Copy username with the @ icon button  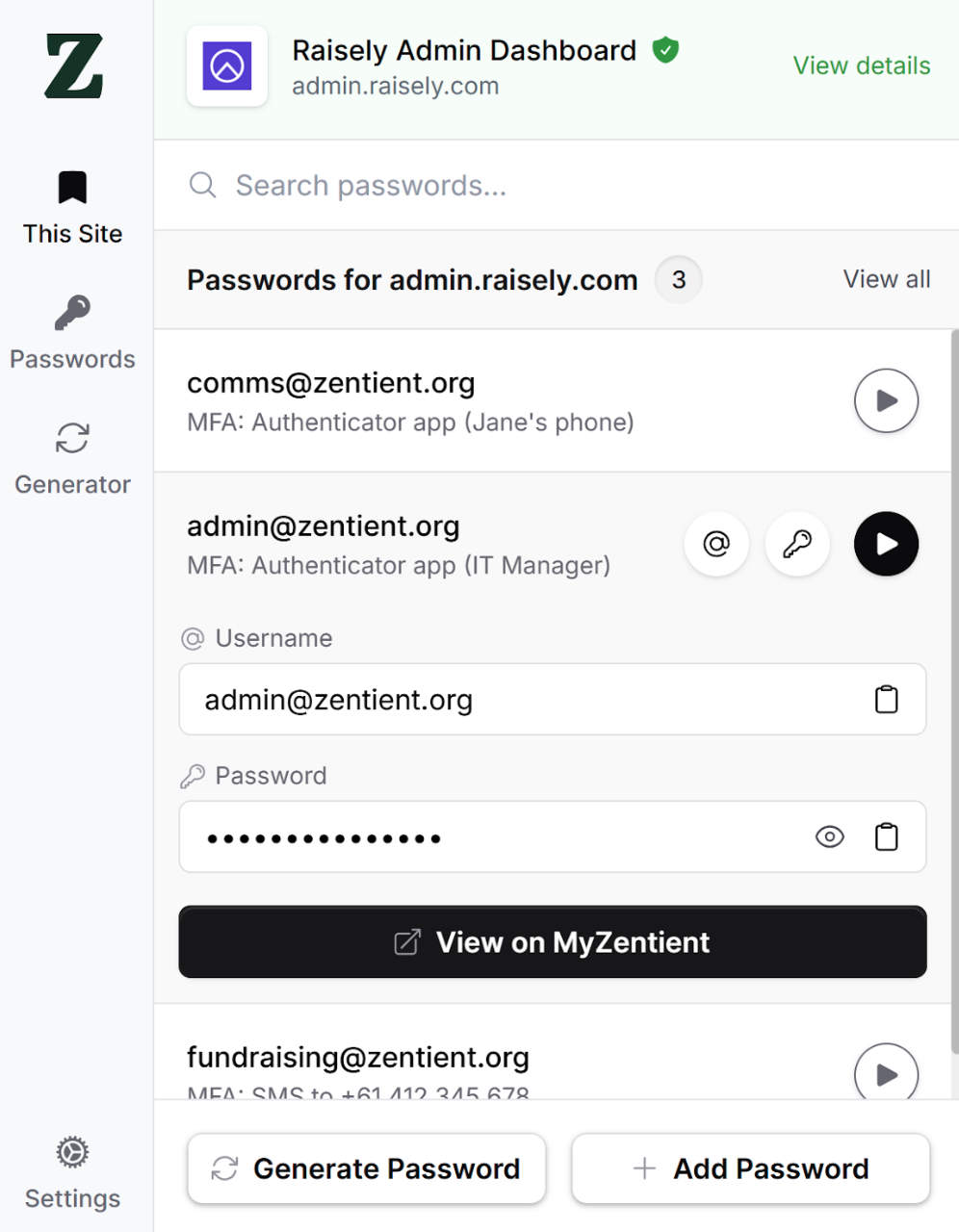pos(716,544)
